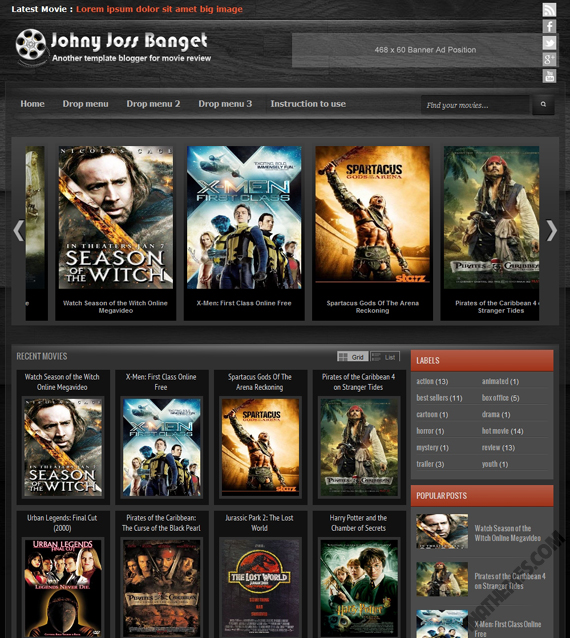Open X-Men First Class carousel poster
This screenshot has width=570, height=638.
coord(244,217)
